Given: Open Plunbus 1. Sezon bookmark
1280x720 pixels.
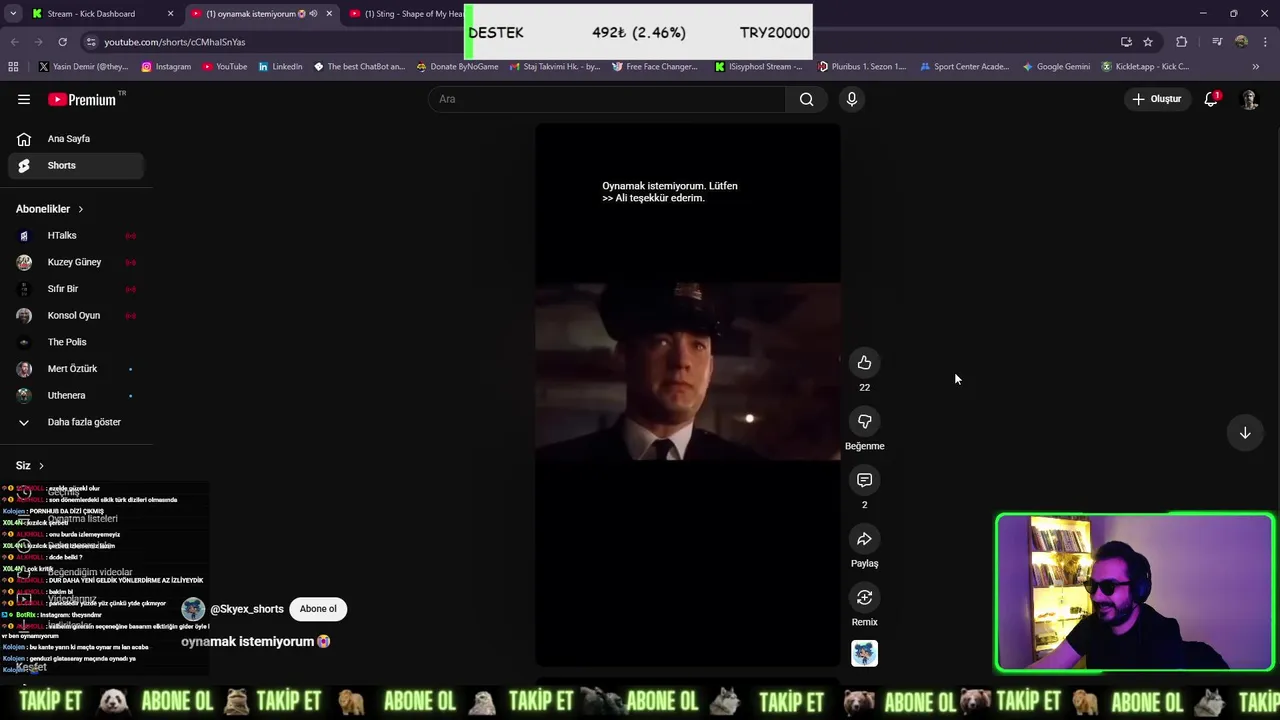Looking at the screenshot, I should [x=862, y=67].
